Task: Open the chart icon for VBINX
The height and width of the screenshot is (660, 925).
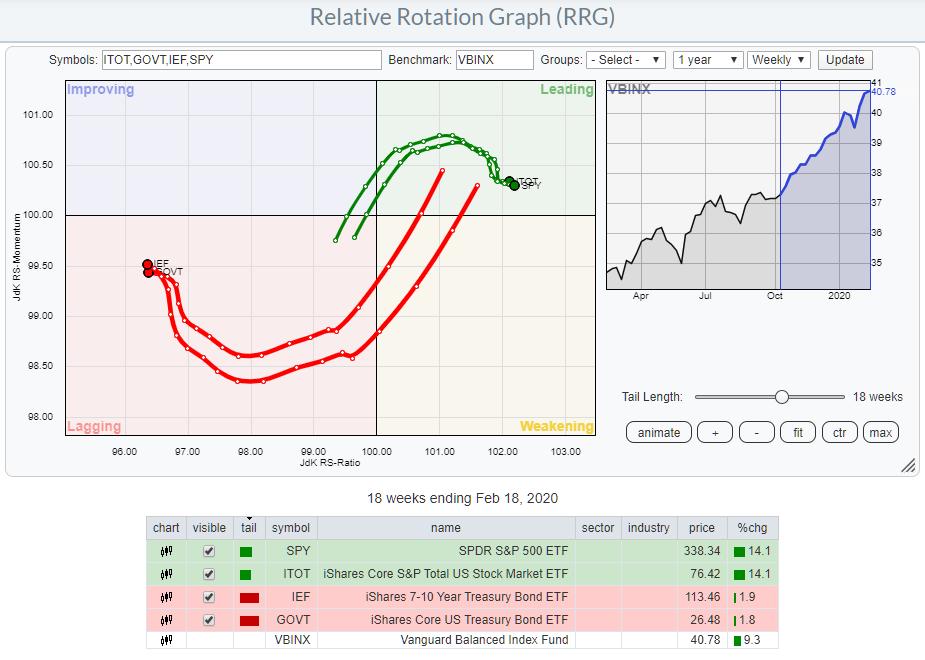Action: 164,640
